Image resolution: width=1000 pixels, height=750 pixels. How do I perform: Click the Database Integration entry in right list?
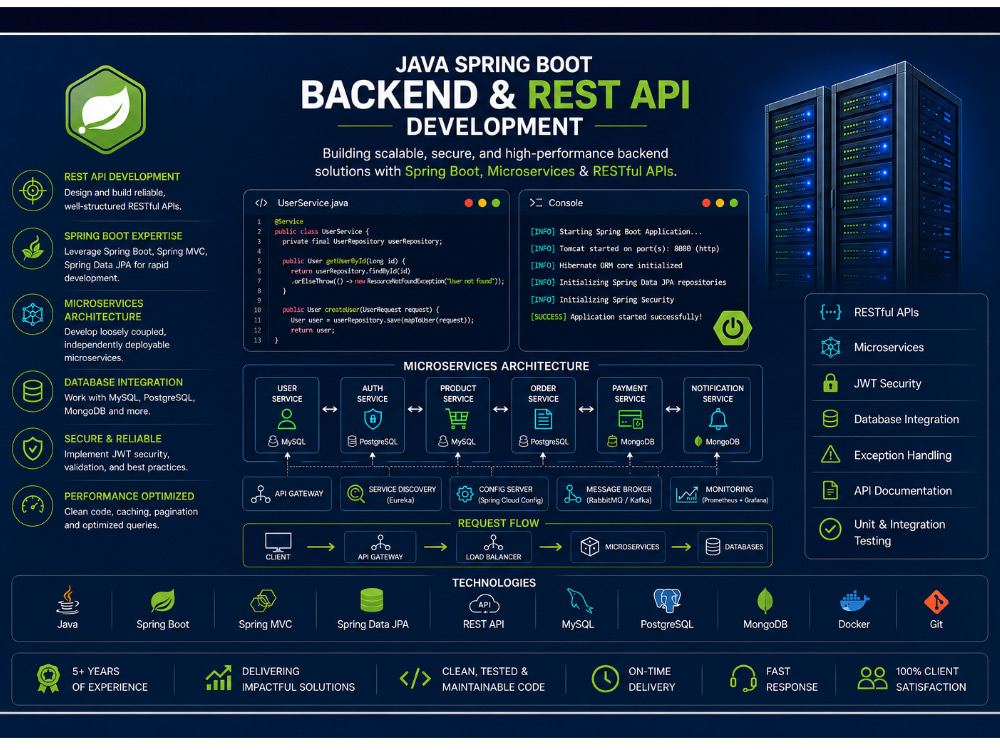click(895, 419)
